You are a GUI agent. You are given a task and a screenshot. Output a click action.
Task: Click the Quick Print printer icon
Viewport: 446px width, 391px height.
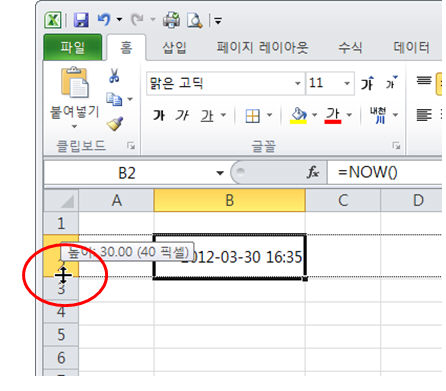(171, 20)
